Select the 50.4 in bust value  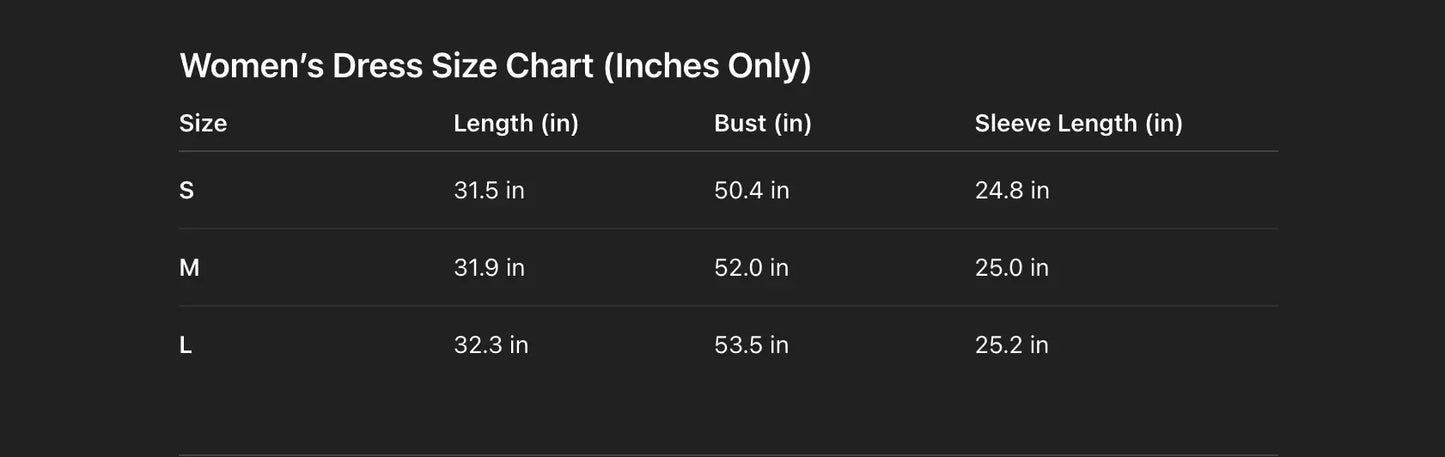[752, 190]
